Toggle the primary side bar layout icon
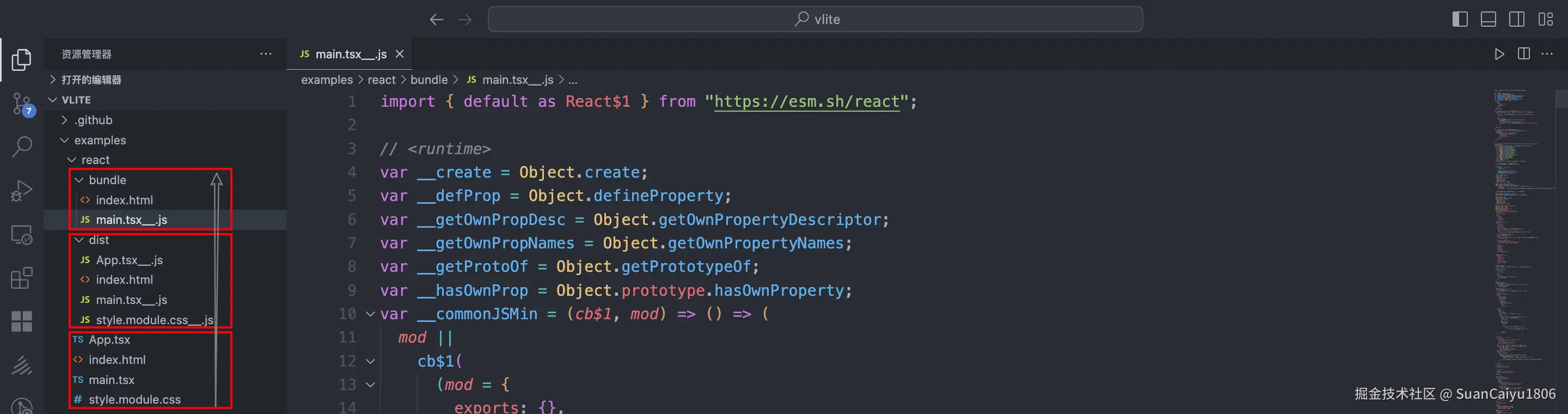 click(1460, 19)
